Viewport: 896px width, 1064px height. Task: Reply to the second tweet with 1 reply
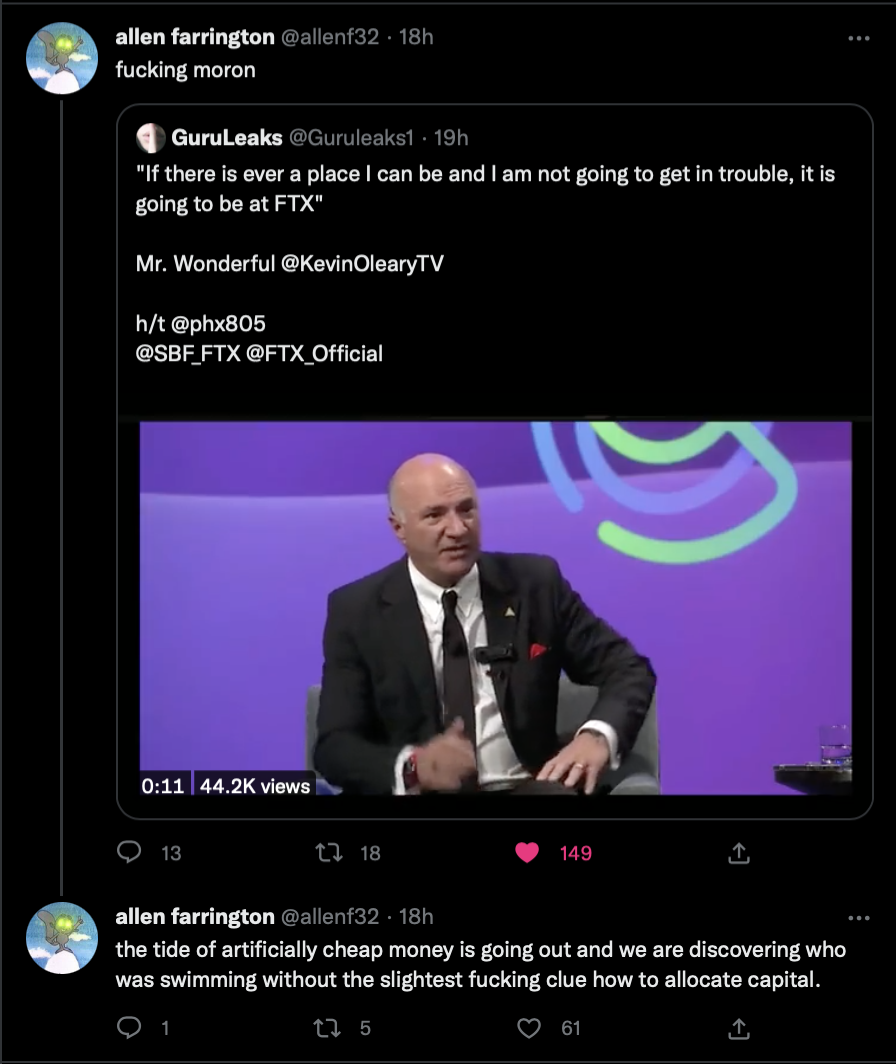click(x=130, y=1028)
